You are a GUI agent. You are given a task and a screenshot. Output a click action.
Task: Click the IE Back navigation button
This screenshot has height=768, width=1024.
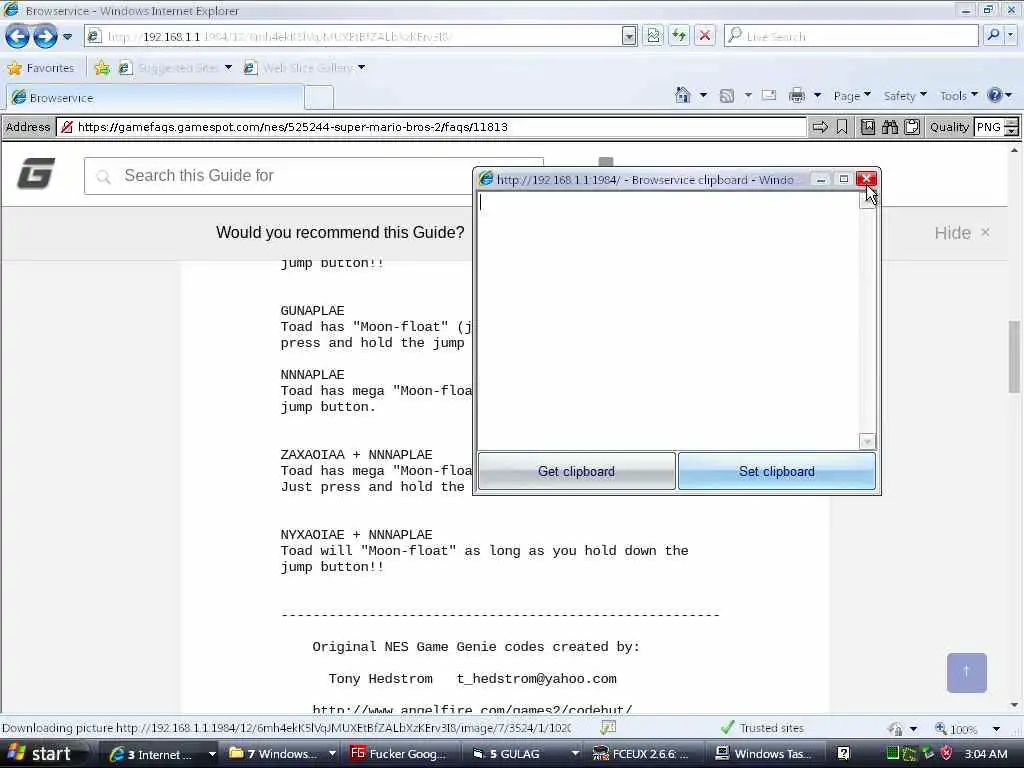pyautogui.click(x=17, y=37)
